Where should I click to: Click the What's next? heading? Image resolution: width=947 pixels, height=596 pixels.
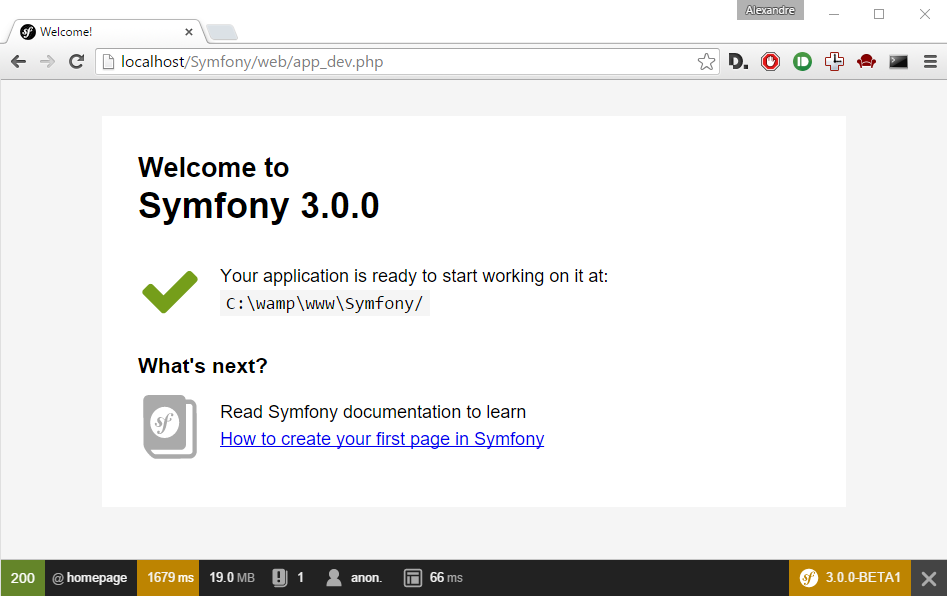pos(202,366)
